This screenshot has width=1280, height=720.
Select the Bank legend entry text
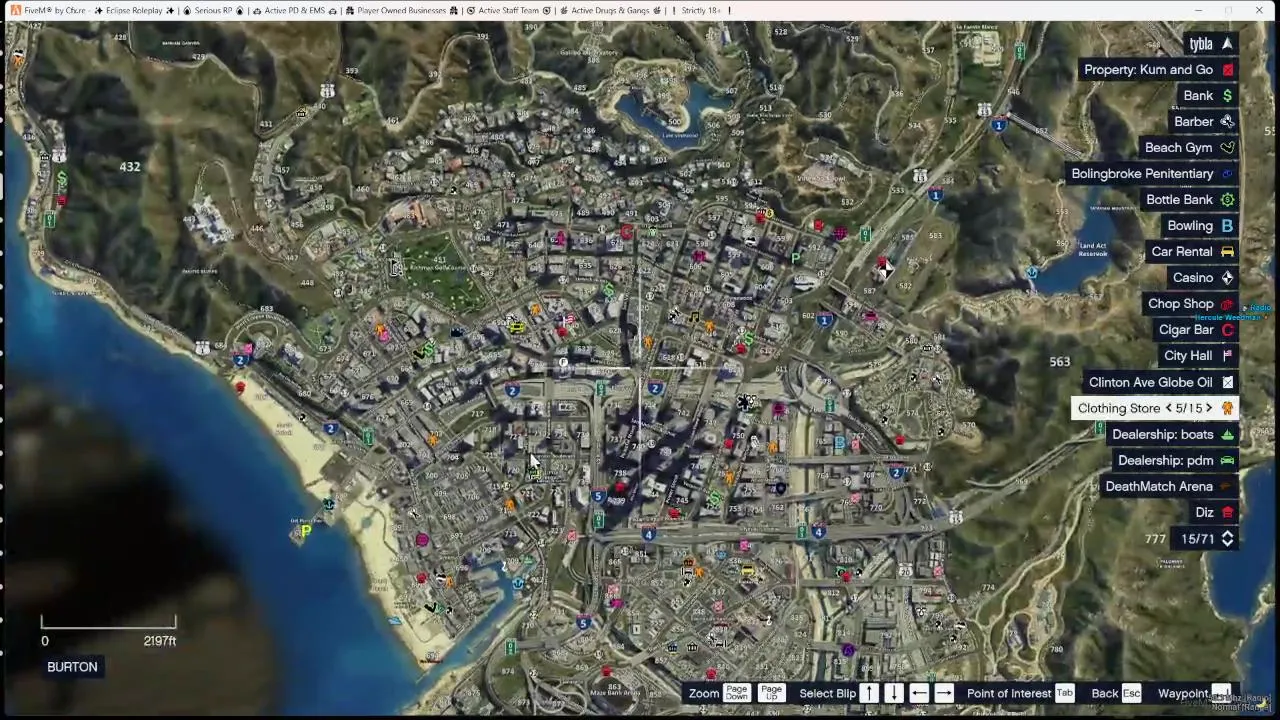(x=1198, y=96)
